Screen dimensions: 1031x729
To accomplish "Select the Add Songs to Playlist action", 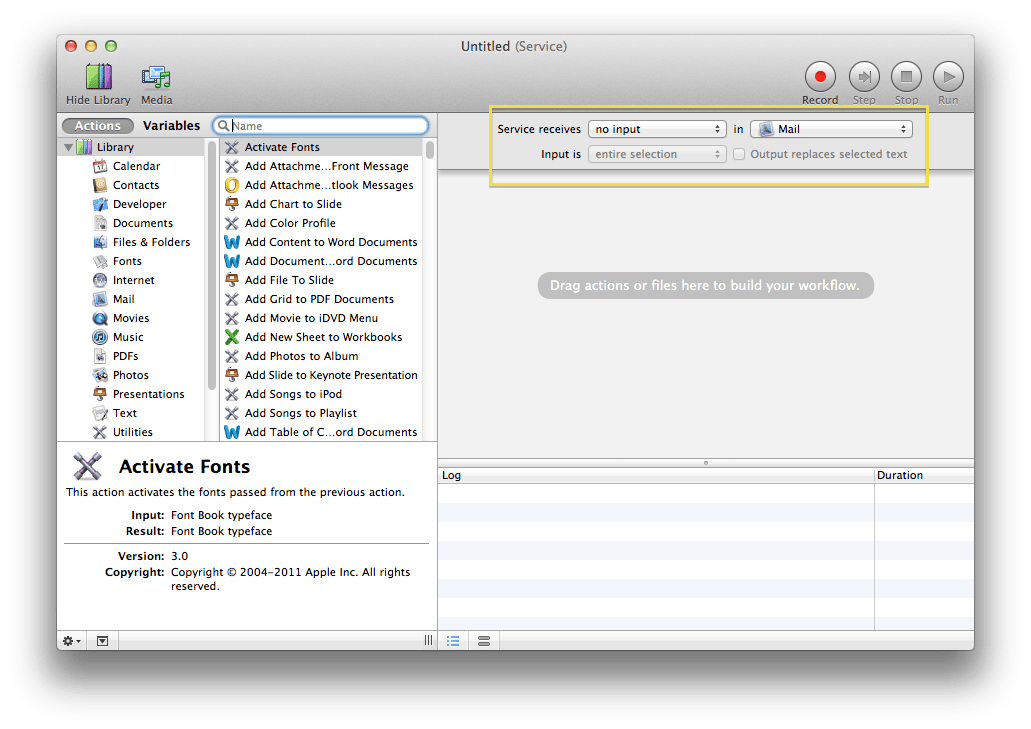I will tap(322, 414).
